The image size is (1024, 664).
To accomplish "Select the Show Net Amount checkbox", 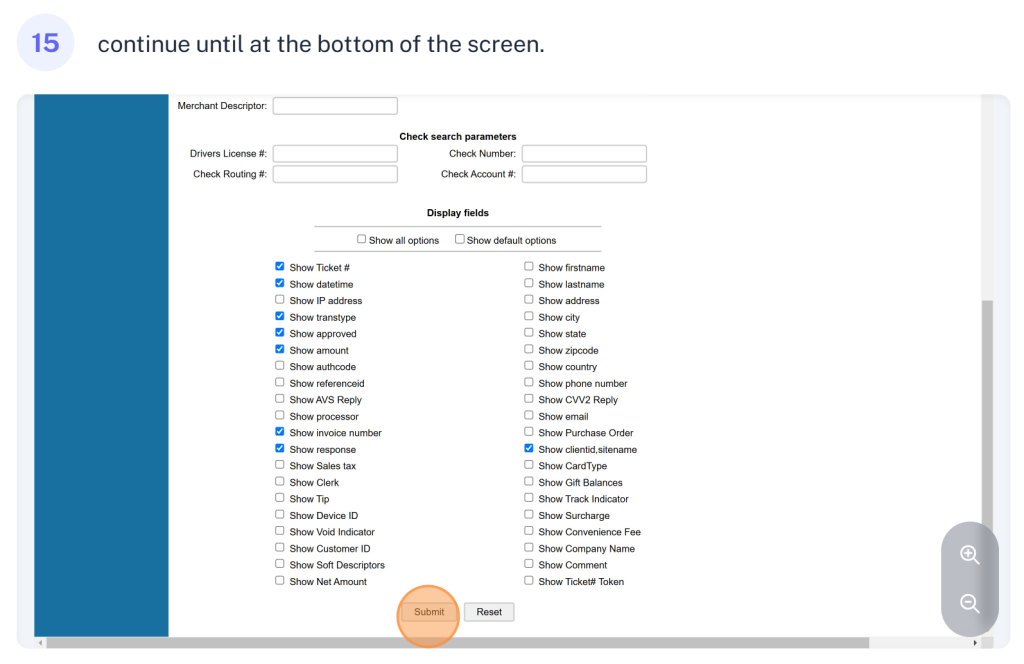I will [280, 581].
